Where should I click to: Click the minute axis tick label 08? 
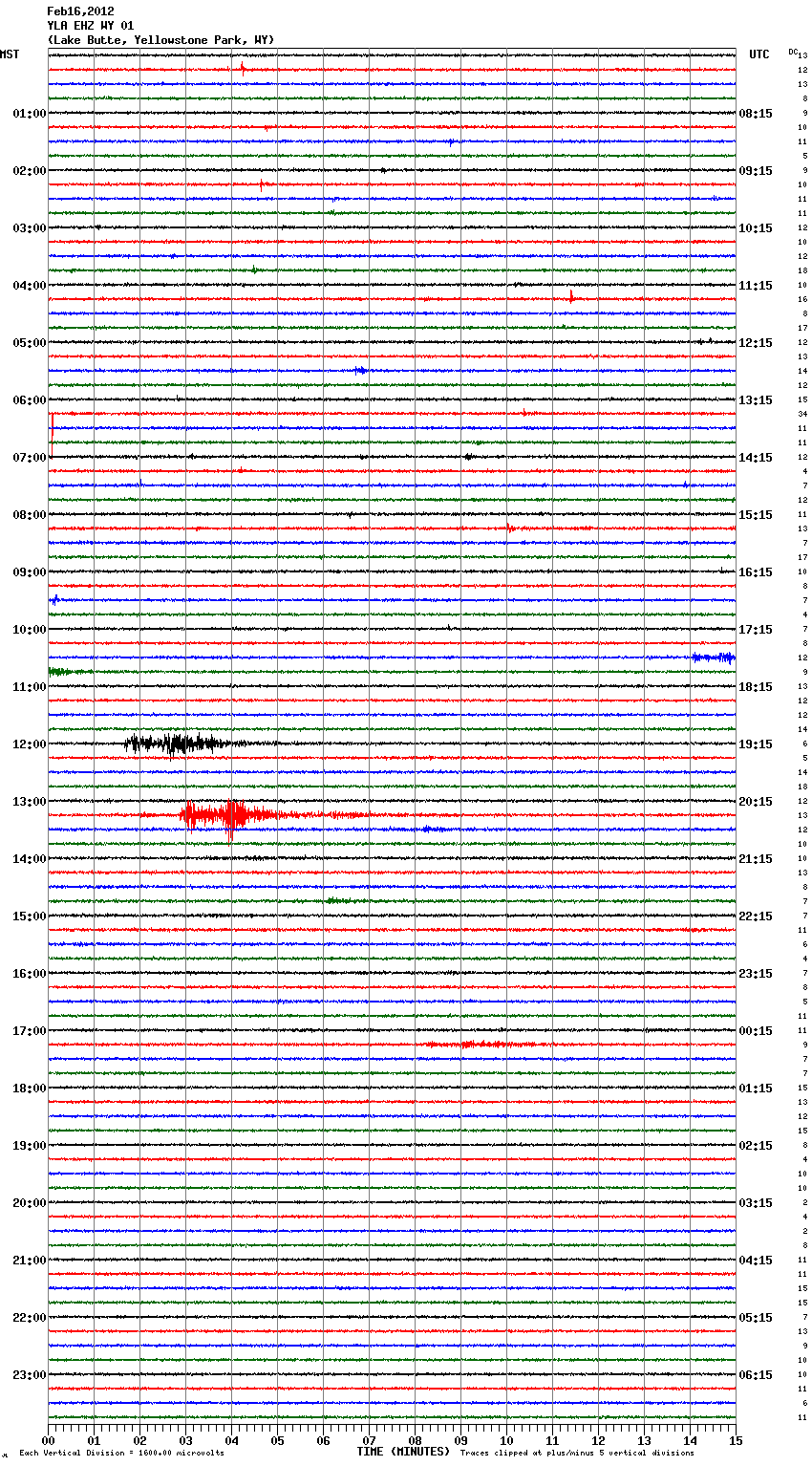pos(415,1439)
